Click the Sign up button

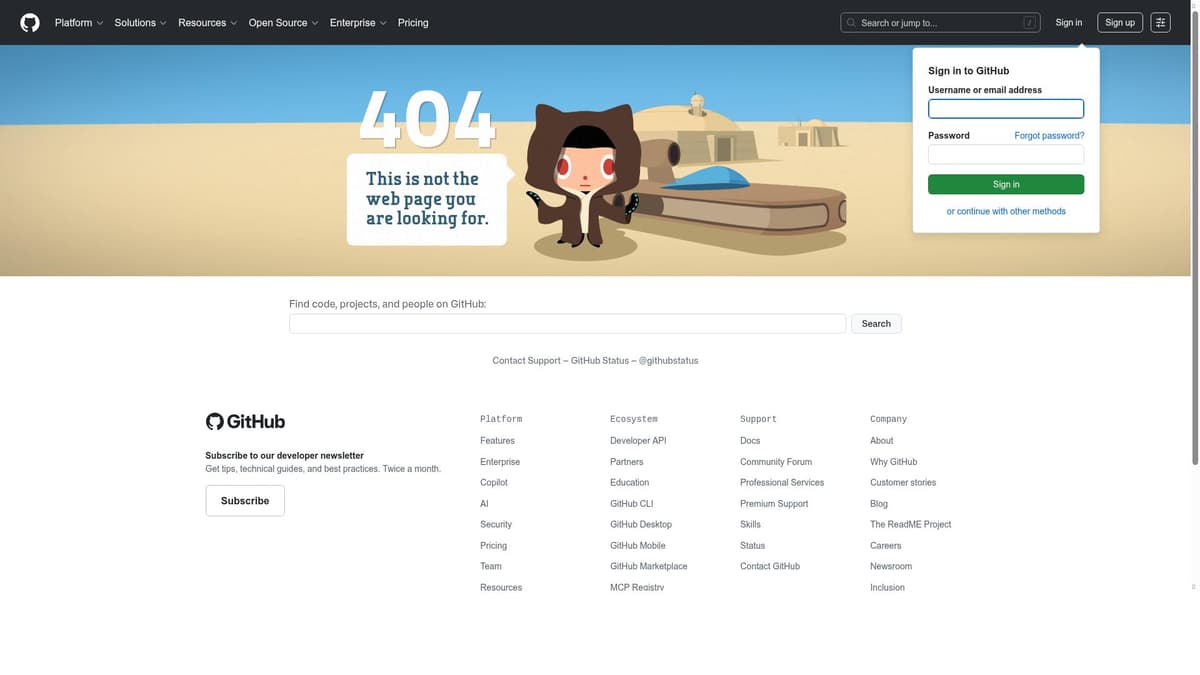point(1120,21)
